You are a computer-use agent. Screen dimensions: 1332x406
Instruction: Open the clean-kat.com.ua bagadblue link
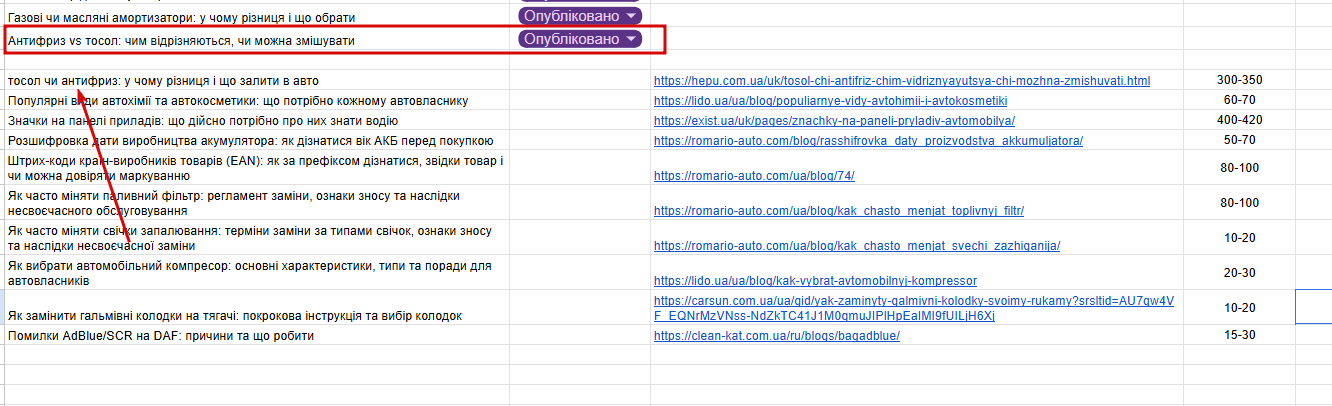[777, 336]
